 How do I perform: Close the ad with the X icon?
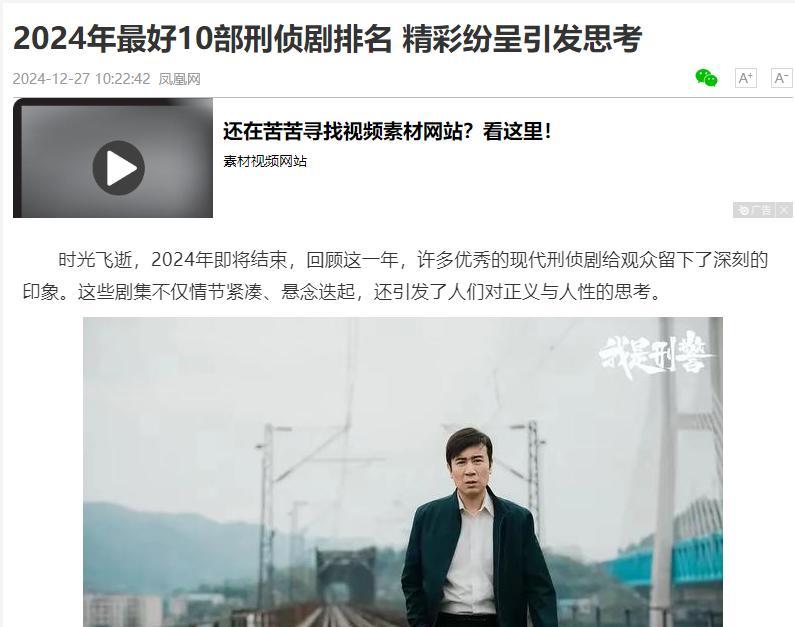pos(784,210)
